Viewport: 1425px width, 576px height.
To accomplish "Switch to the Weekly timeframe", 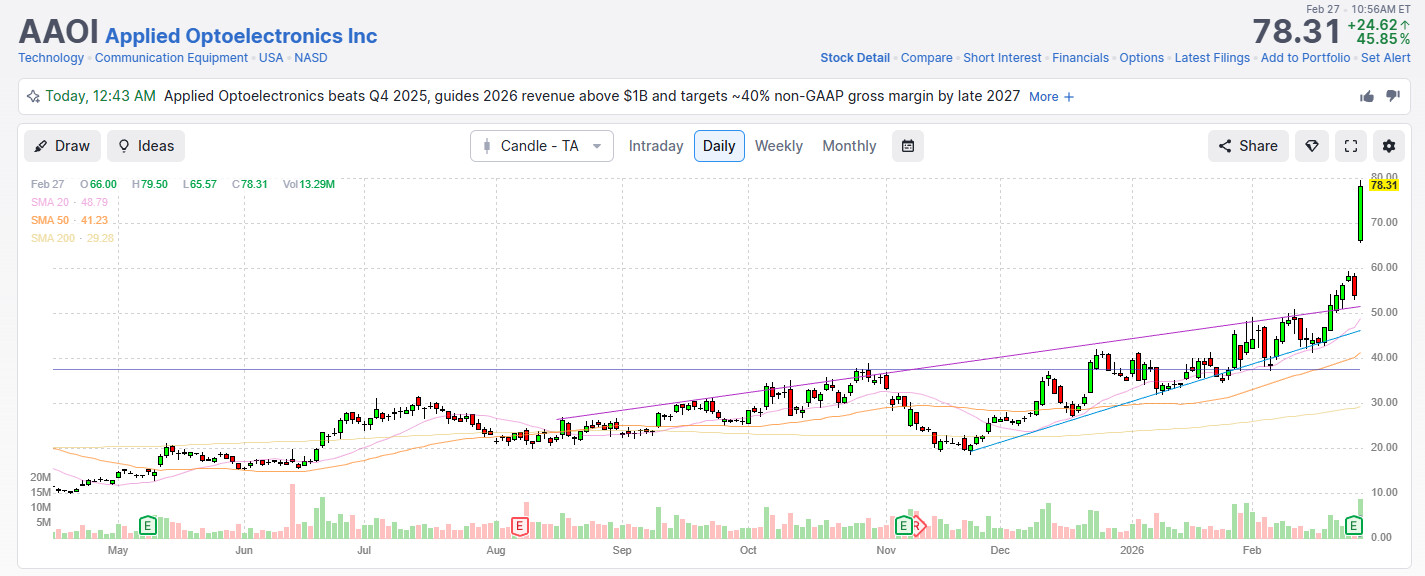I will 778,146.
